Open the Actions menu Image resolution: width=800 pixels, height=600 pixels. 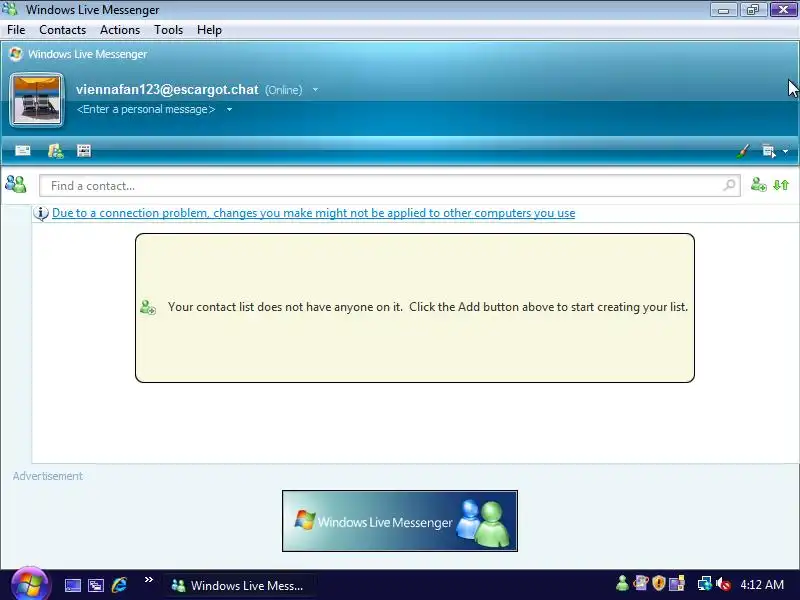(x=120, y=30)
